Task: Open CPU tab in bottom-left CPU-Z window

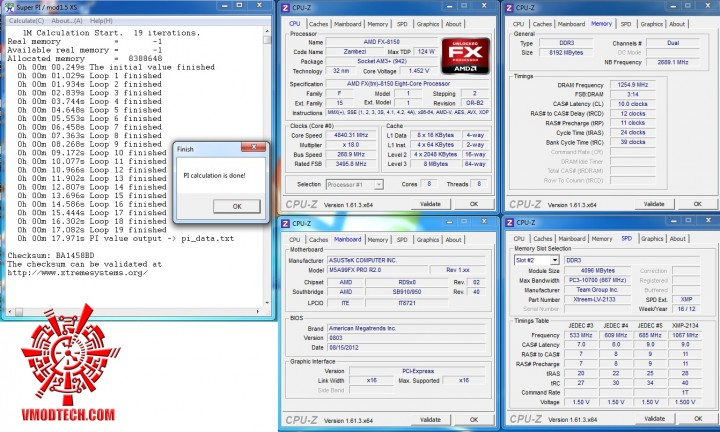Action: (295, 240)
